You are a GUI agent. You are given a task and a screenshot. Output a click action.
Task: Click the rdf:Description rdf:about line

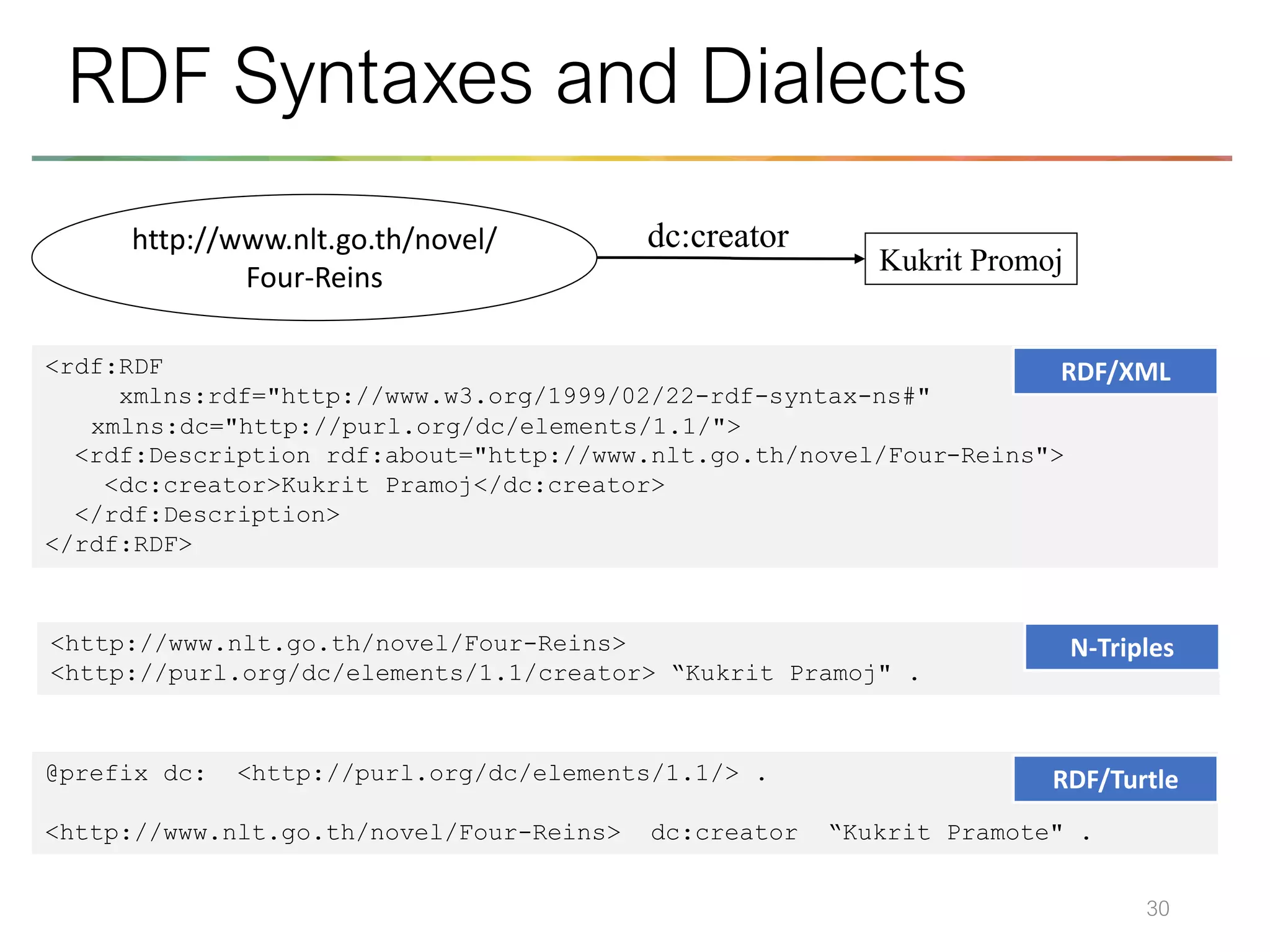[569, 456]
